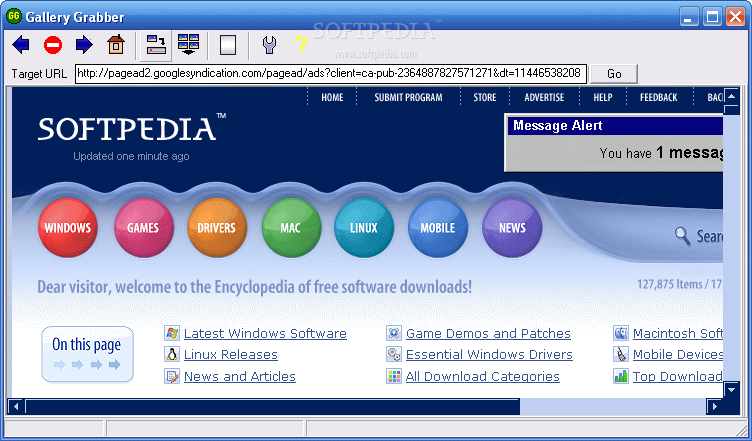
Task: Select the orange DRIVERS sphere
Action: pos(217,228)
